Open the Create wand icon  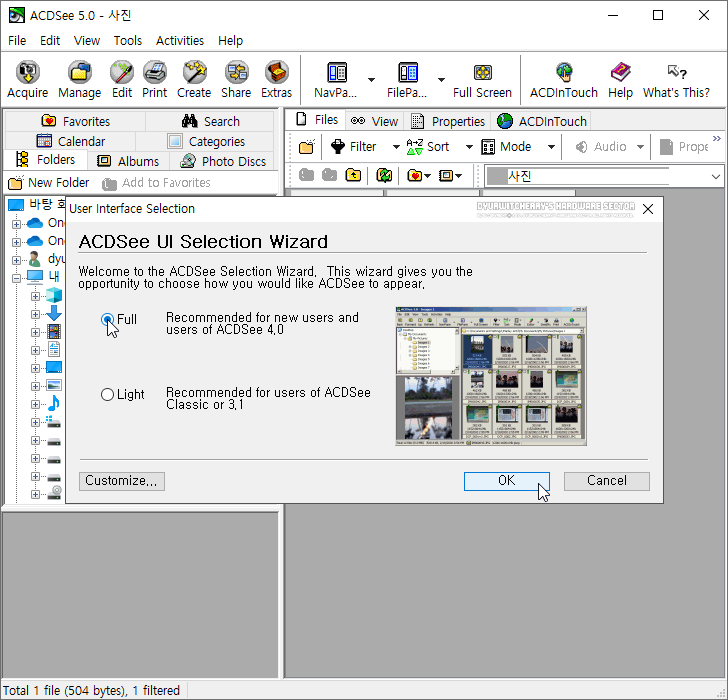click(x=194, y=79)
